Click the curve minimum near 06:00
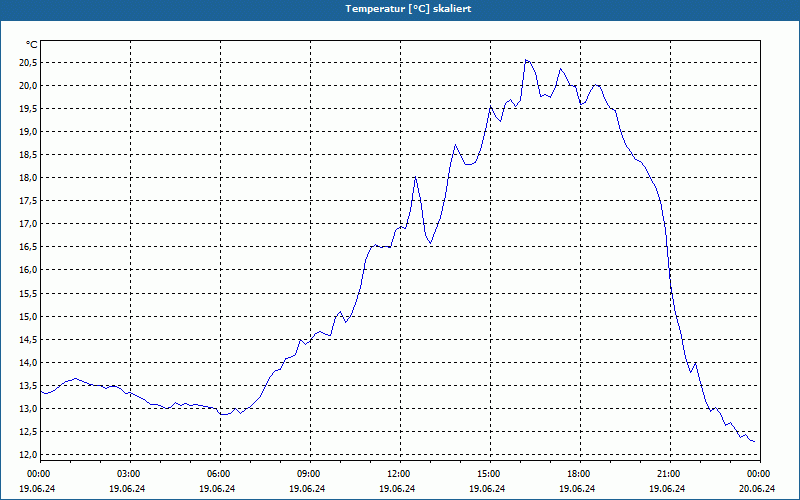The width and height of the screenshot is (800, 500). 223,414
